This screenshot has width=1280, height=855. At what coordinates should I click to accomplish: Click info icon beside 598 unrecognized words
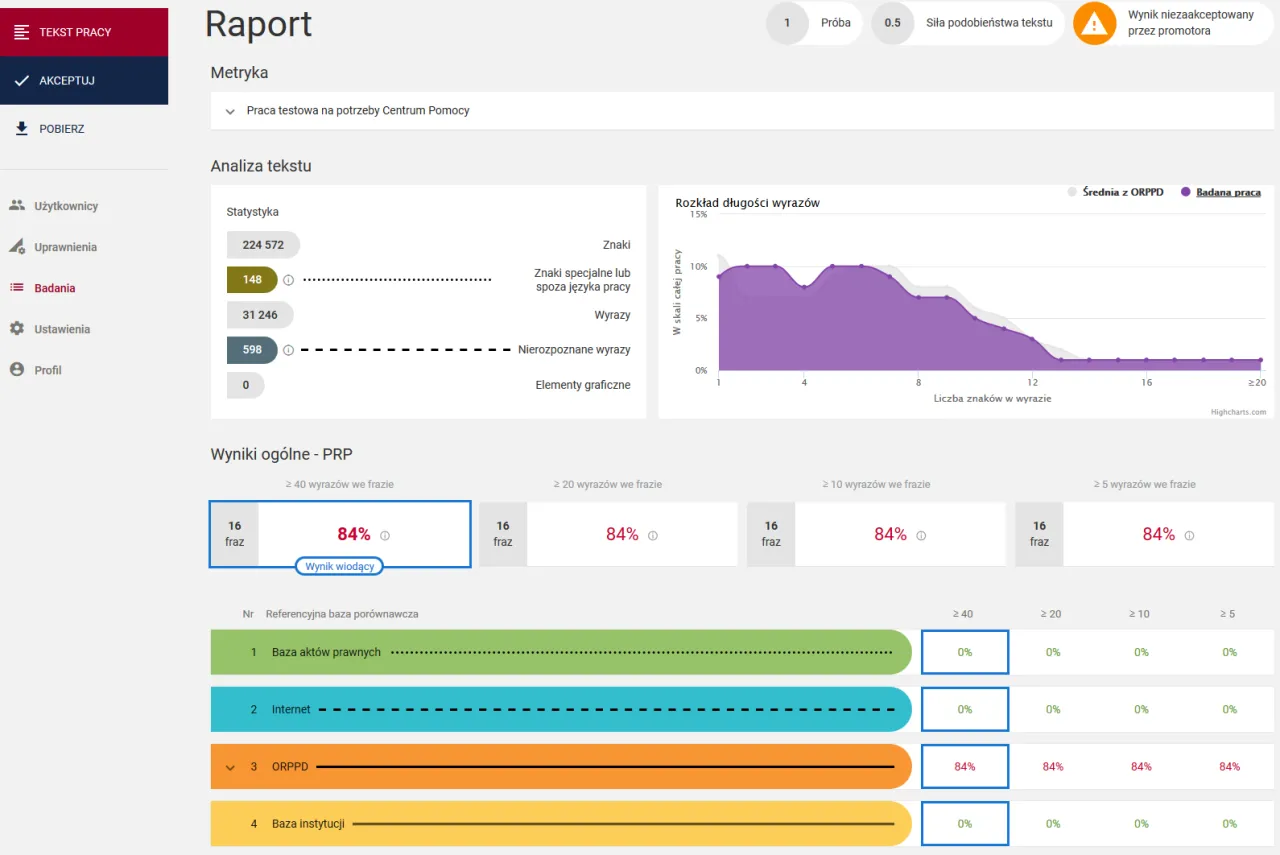click(289, 350)
